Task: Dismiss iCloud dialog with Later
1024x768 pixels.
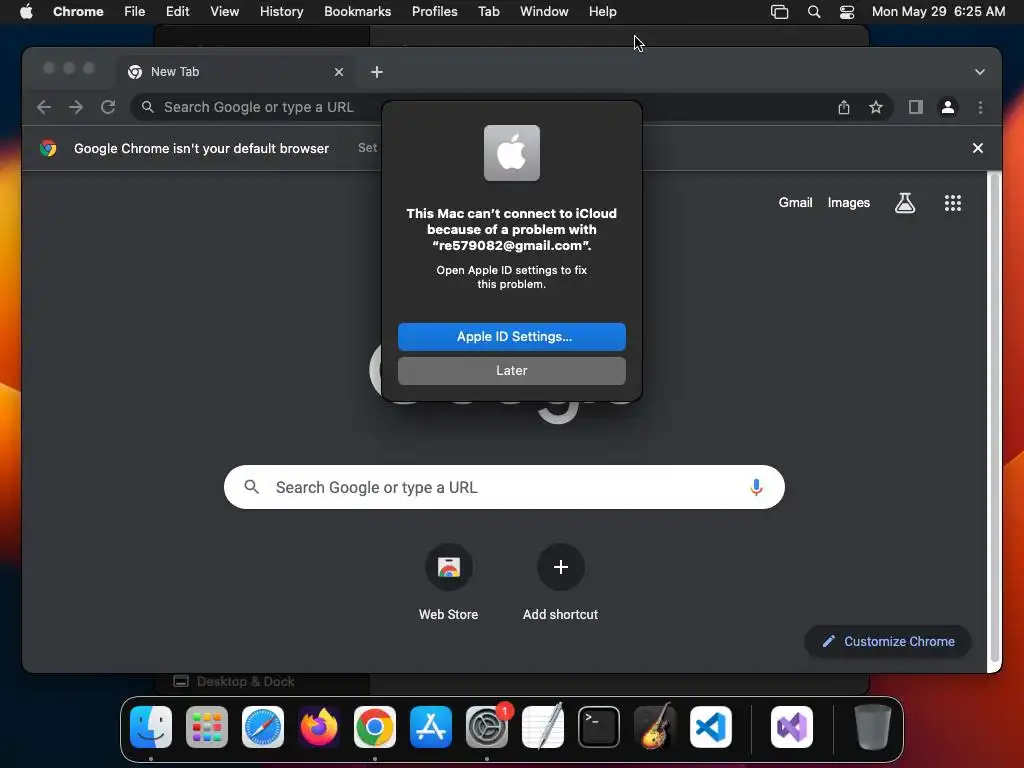Action: tap(511, 370)
